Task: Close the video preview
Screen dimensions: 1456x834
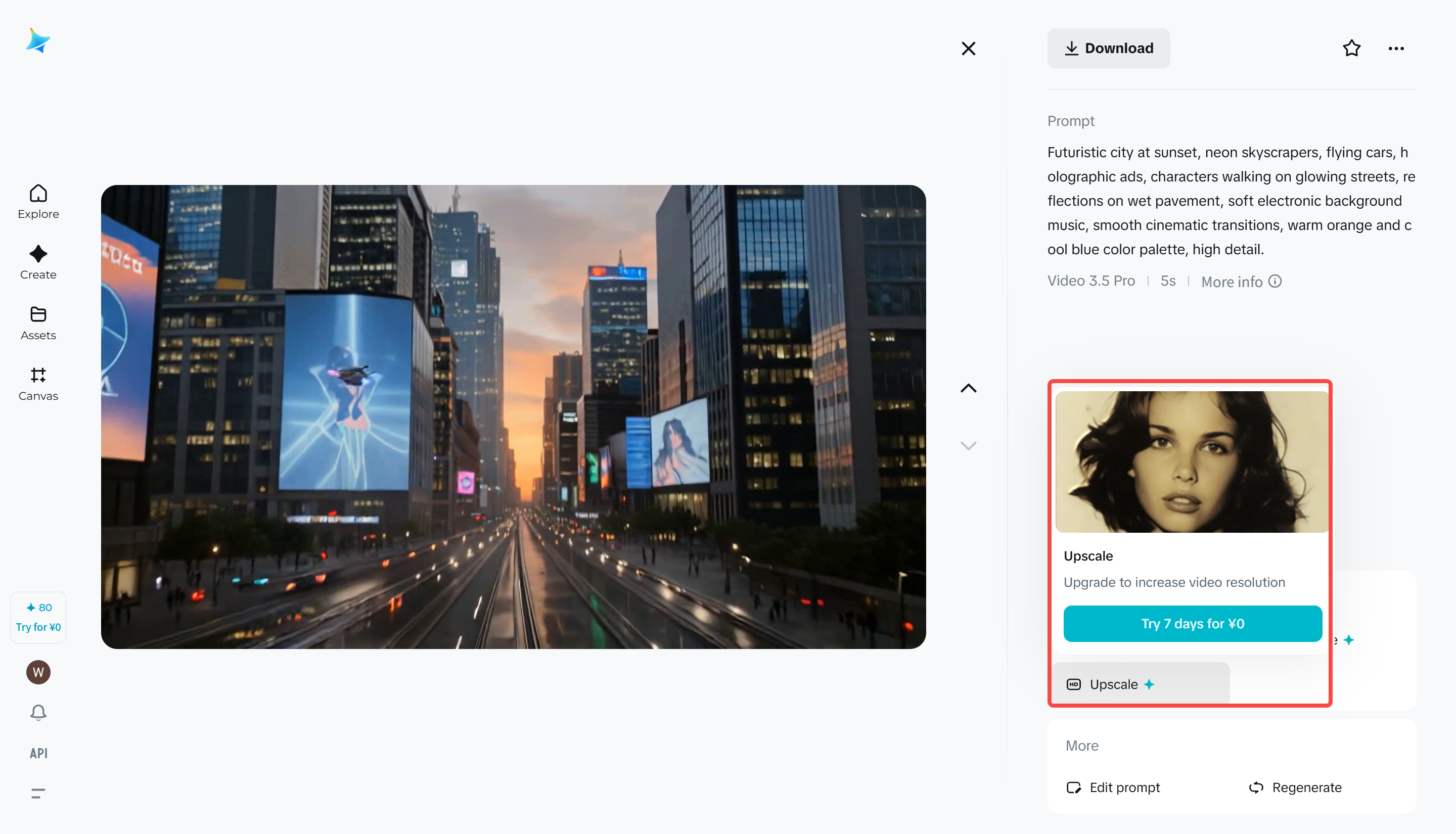Action: point(968,48)
